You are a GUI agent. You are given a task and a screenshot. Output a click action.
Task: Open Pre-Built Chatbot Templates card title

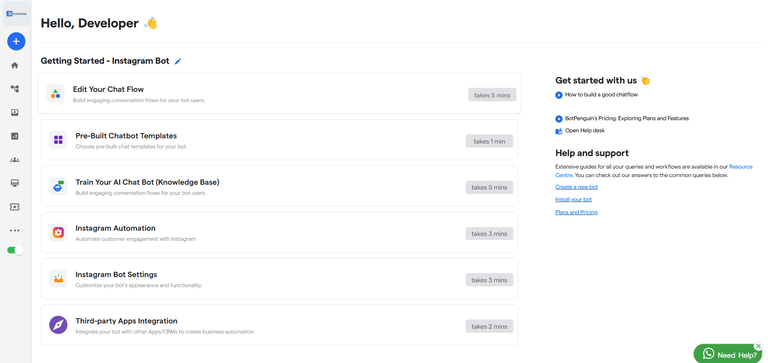pos(126,136)
